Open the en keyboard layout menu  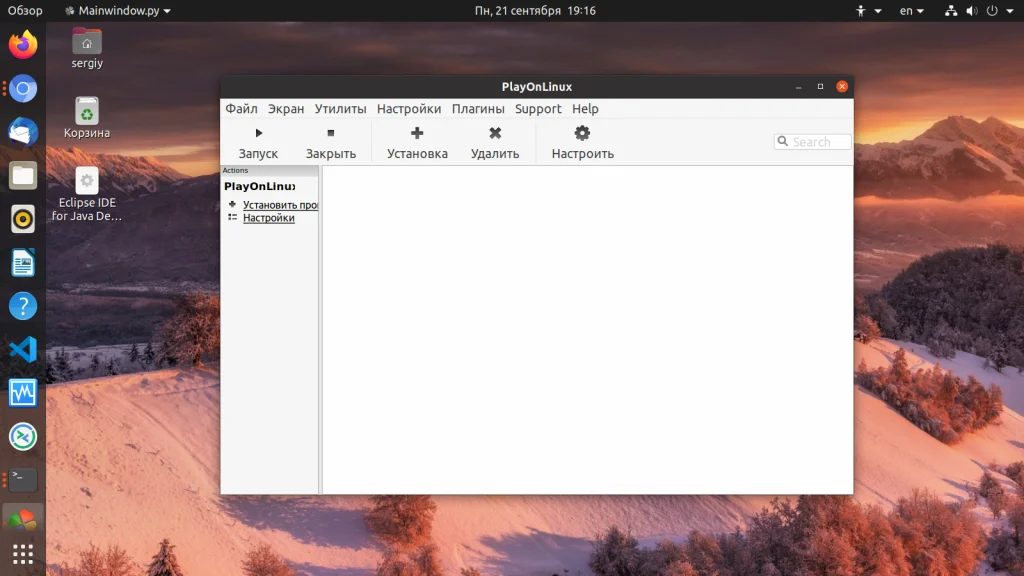coord(912,10)
